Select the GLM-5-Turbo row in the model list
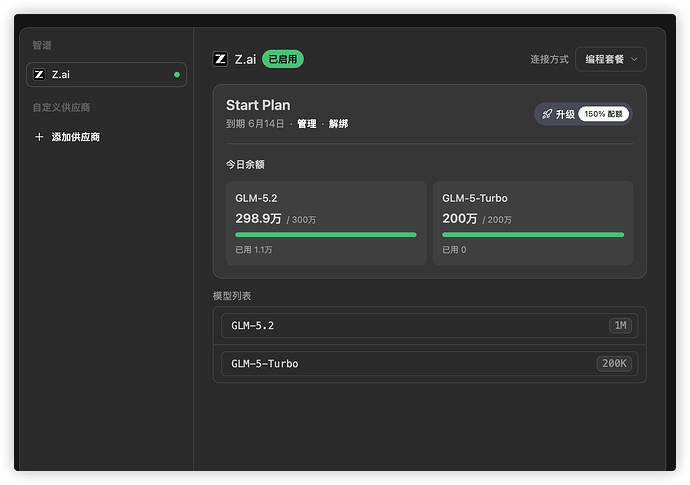Viewport: 690px width, 485px height. [x=429, y=364]
